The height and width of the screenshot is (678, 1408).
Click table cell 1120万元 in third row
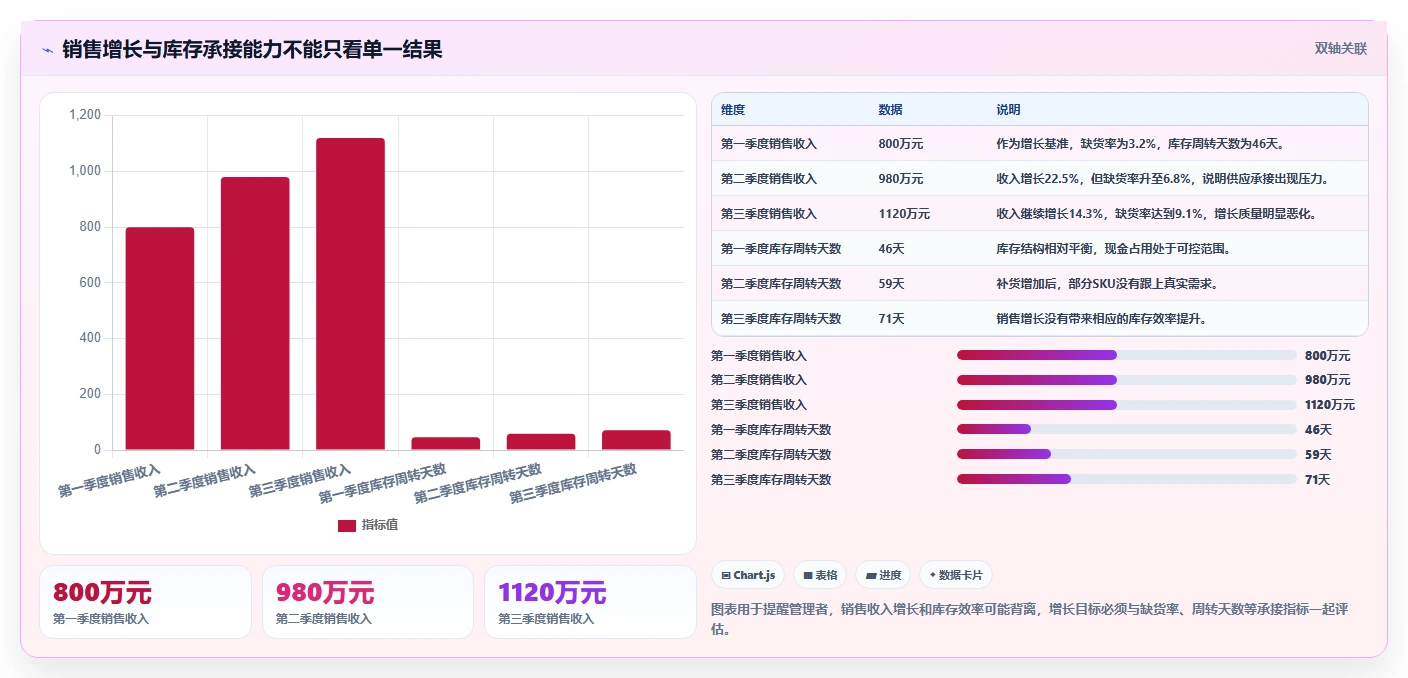[904, 214]
